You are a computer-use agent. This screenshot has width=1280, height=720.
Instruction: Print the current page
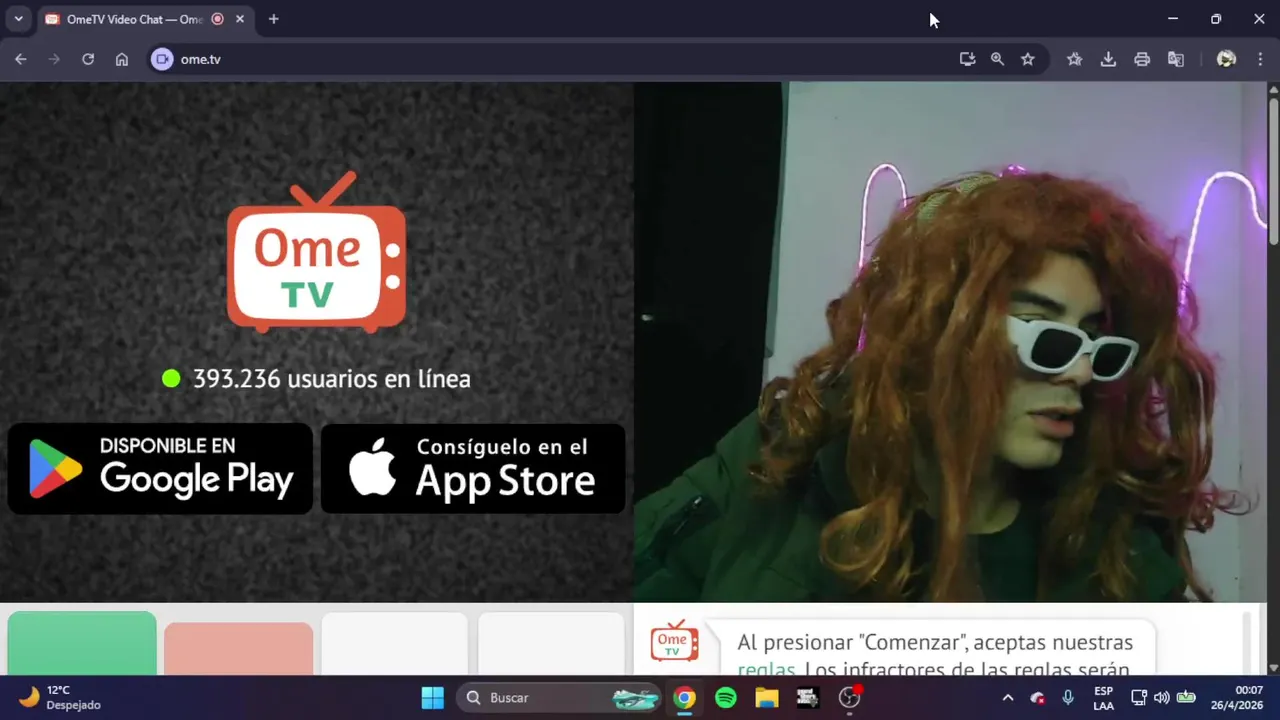click(1142, 59)
